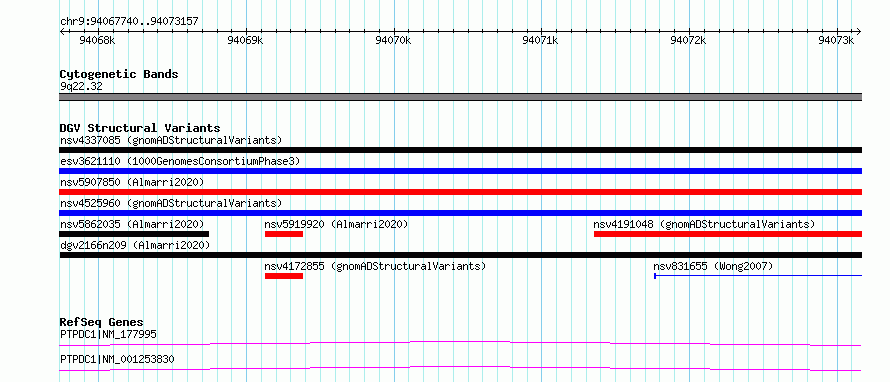The width and height of the screenshot is (890, 382).
Task: Open variant label nsv4337085 (gnomADStructuralVariants)
Action: (171, 140)
